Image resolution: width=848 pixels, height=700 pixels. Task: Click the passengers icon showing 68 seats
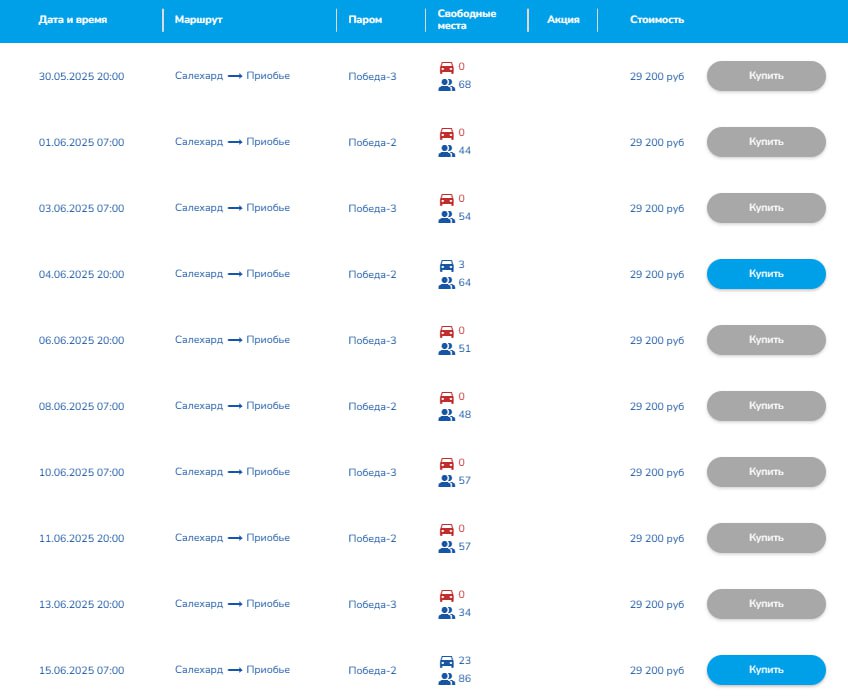pyautogui.click(x=447, y=85)
